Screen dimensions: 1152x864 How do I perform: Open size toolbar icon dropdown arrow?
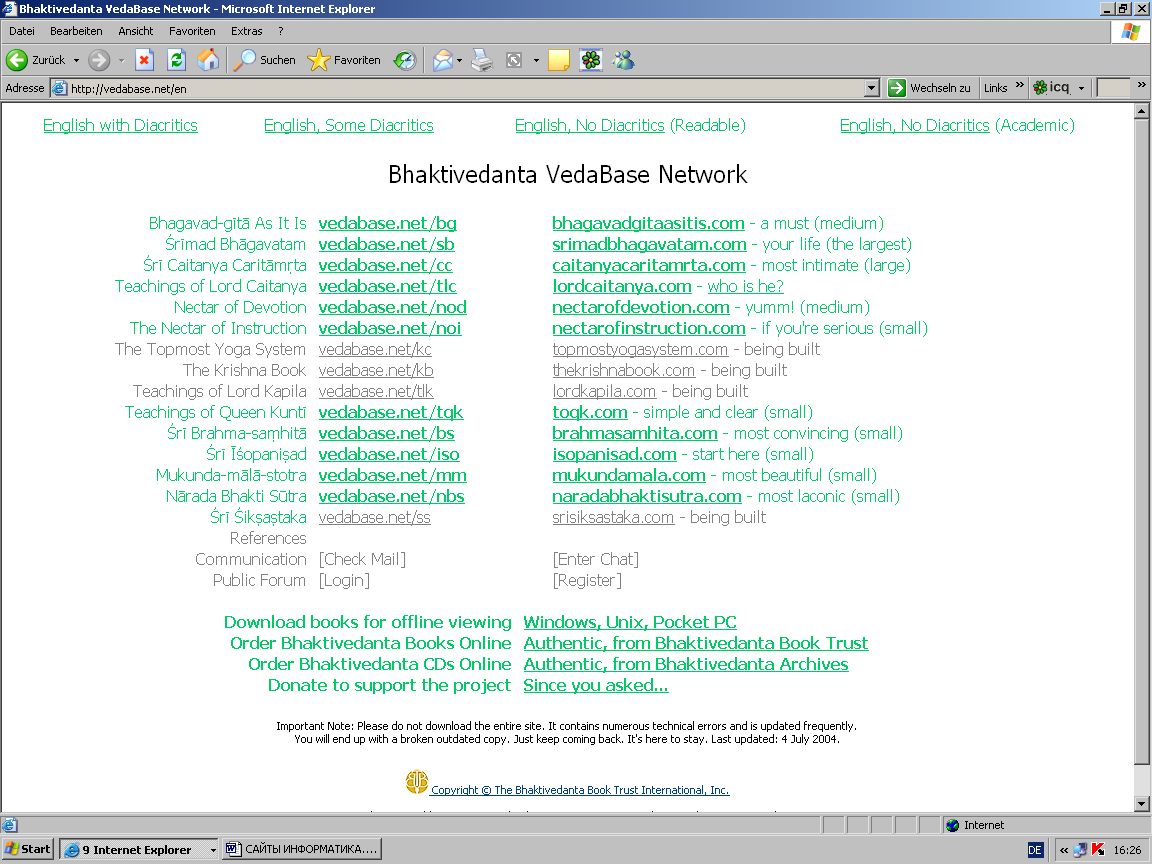[x=536, y=60]
